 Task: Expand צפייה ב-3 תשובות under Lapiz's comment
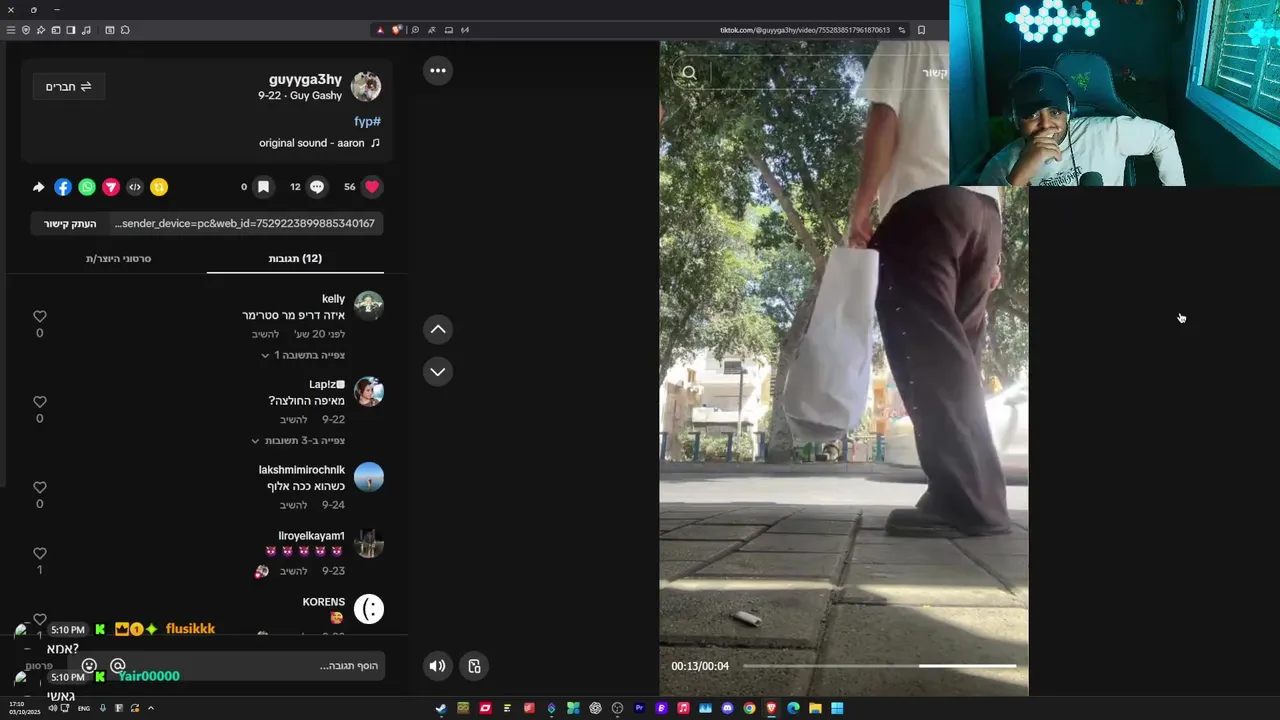[298, 441]
